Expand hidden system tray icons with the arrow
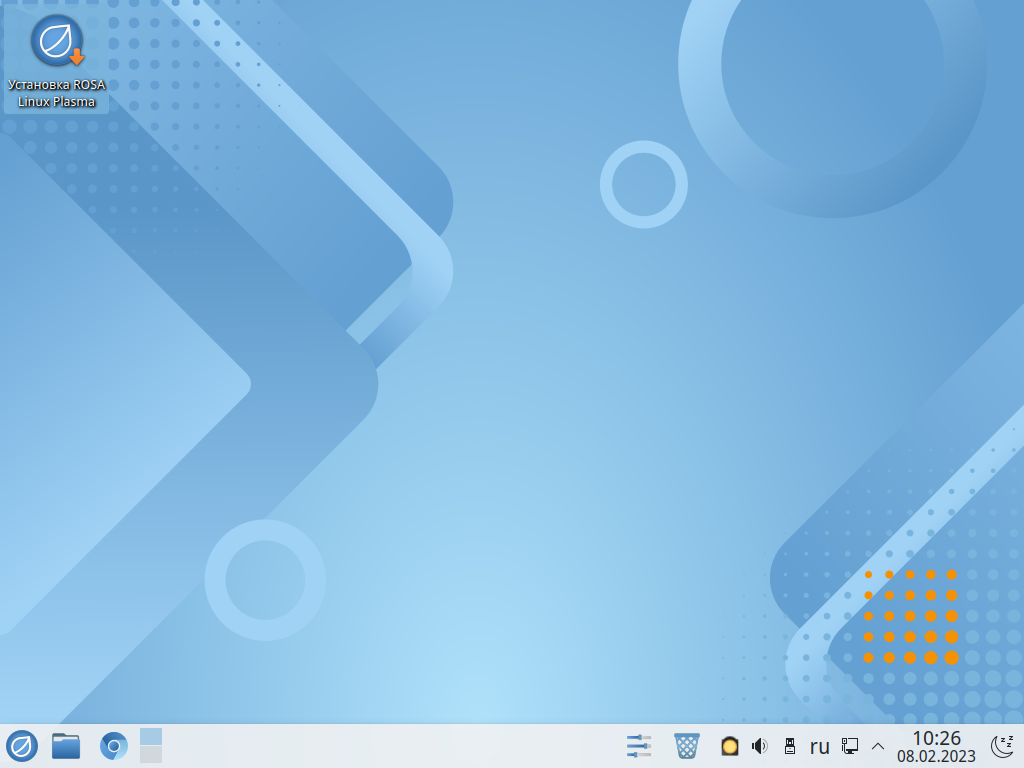The image size is (1024, 768). point(878,746)
